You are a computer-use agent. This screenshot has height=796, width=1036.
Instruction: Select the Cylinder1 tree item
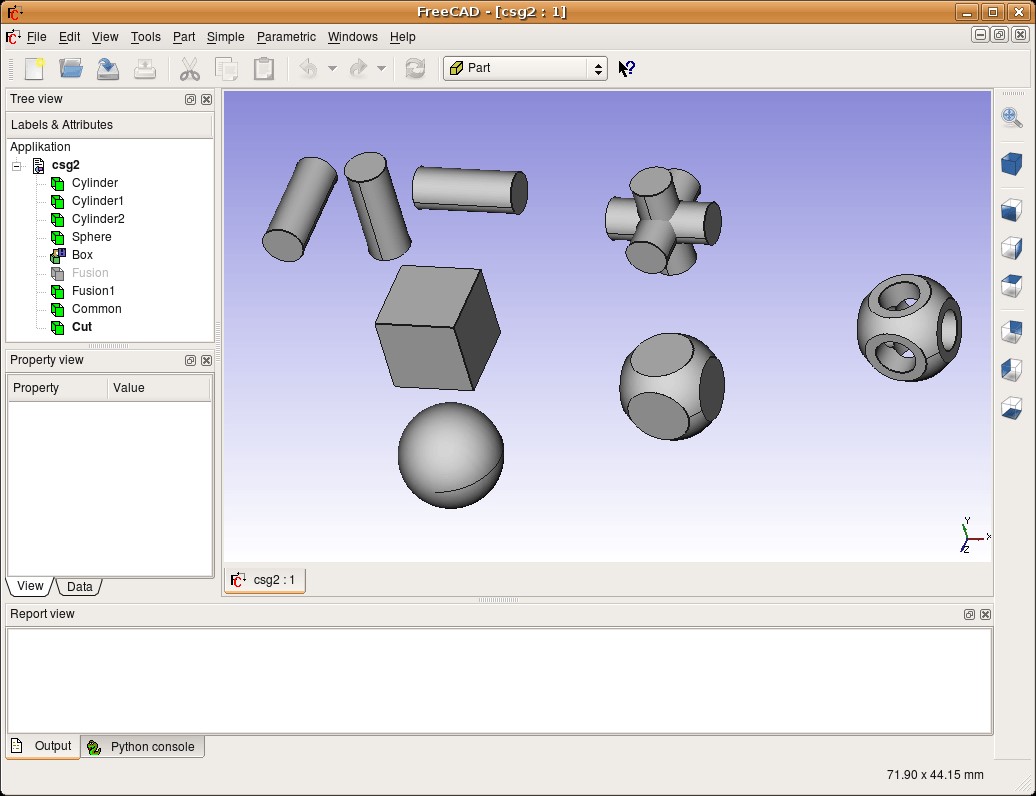97,200
